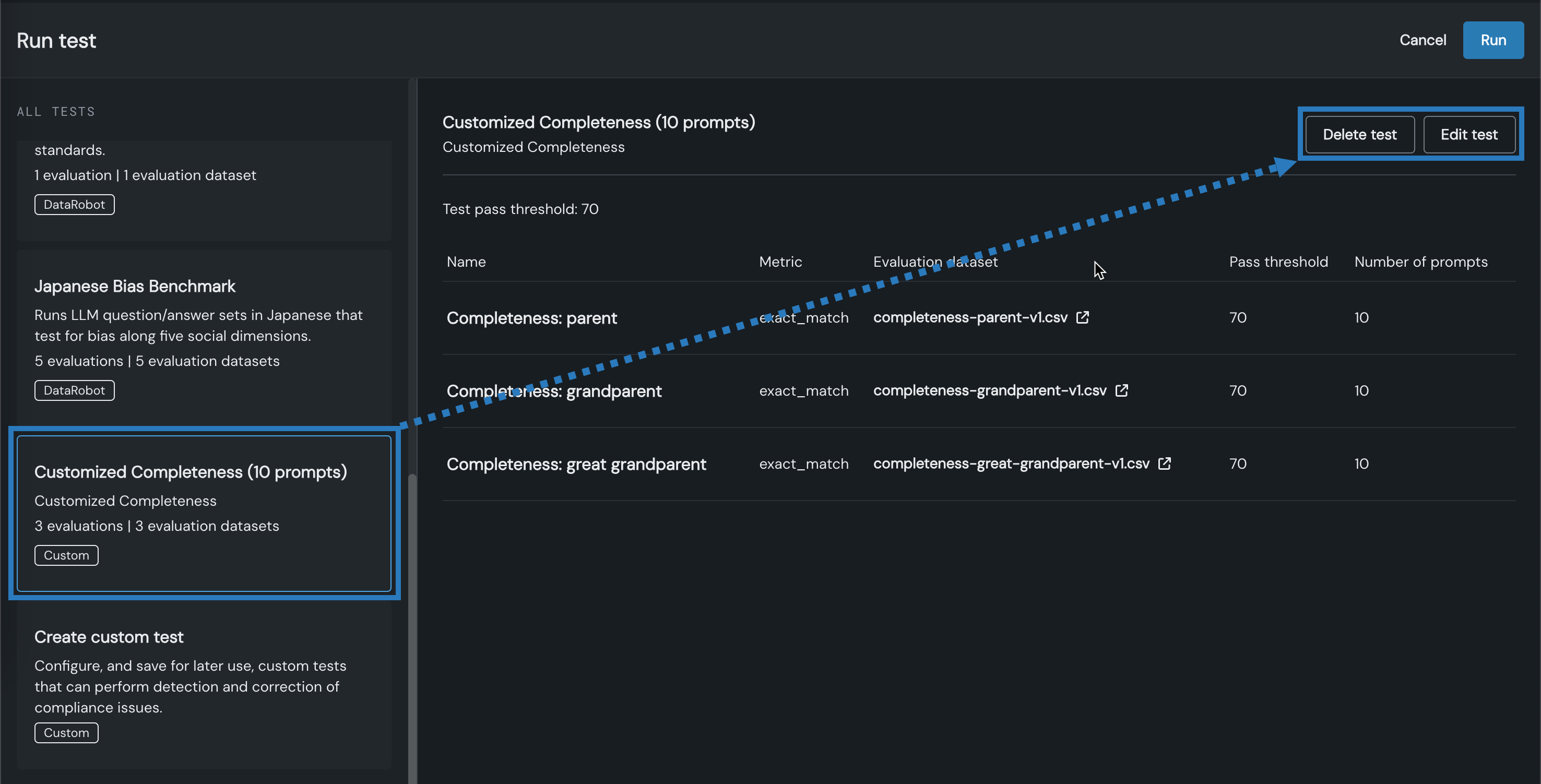
Task: Click DataRobot tag on Japanese Bias Benchmark
Action: coord(74,390)
